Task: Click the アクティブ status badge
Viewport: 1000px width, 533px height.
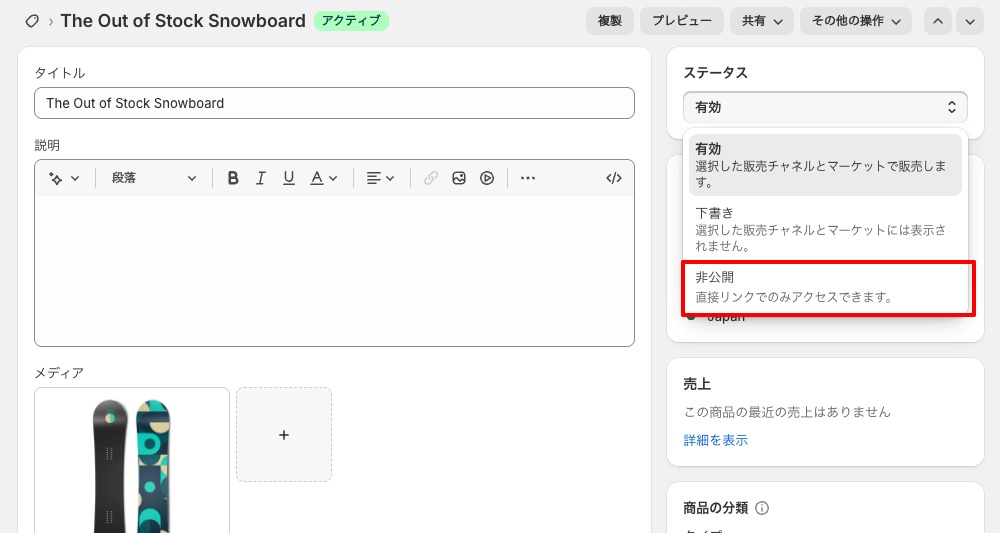Action: (x=351, y=21)
